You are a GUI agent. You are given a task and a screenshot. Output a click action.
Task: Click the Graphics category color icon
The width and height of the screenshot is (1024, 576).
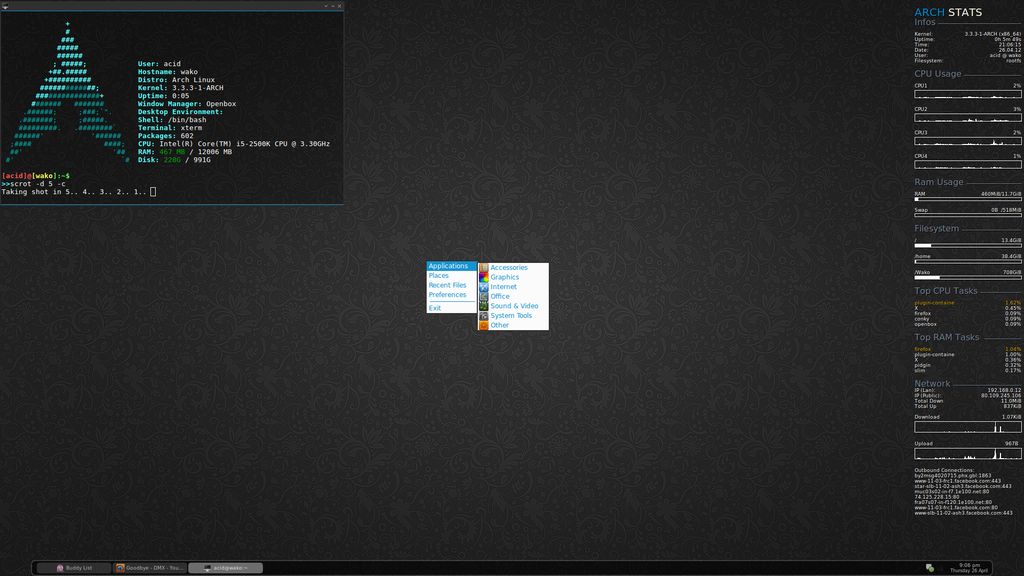[x=484, y=277]
